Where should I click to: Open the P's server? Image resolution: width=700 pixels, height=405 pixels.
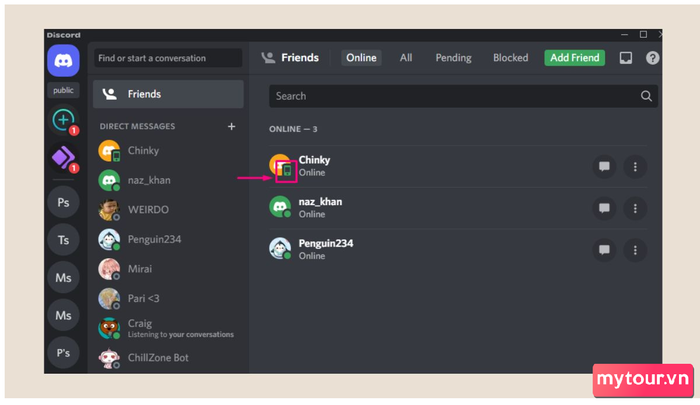(63, 353)
